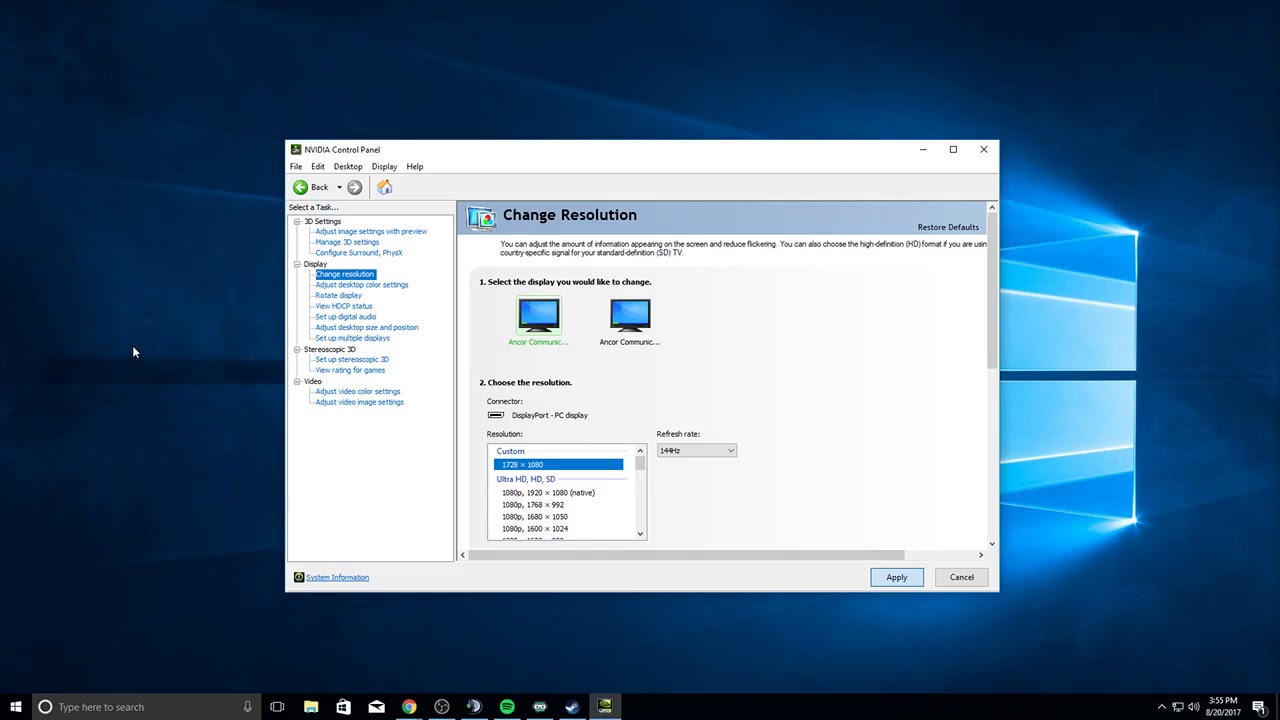Open the Desktop menu
Image resolution: width=1280 pixels, height=720 pixels.
click(x=348, y=167)
